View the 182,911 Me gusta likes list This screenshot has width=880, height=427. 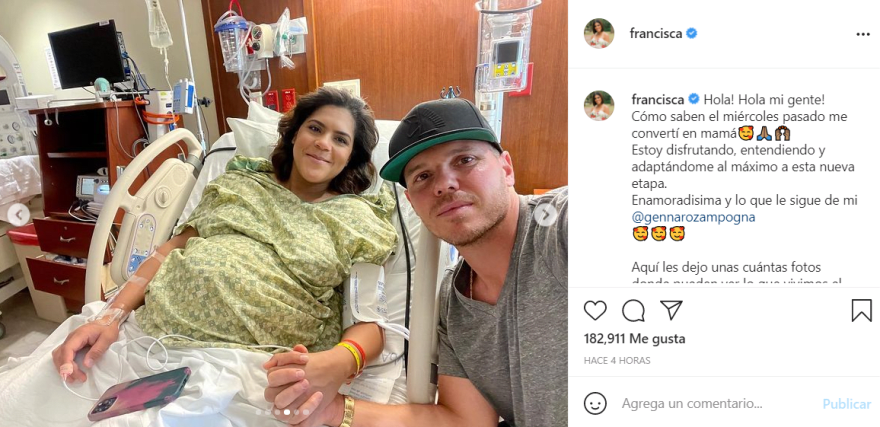click(x=634, y=339)
